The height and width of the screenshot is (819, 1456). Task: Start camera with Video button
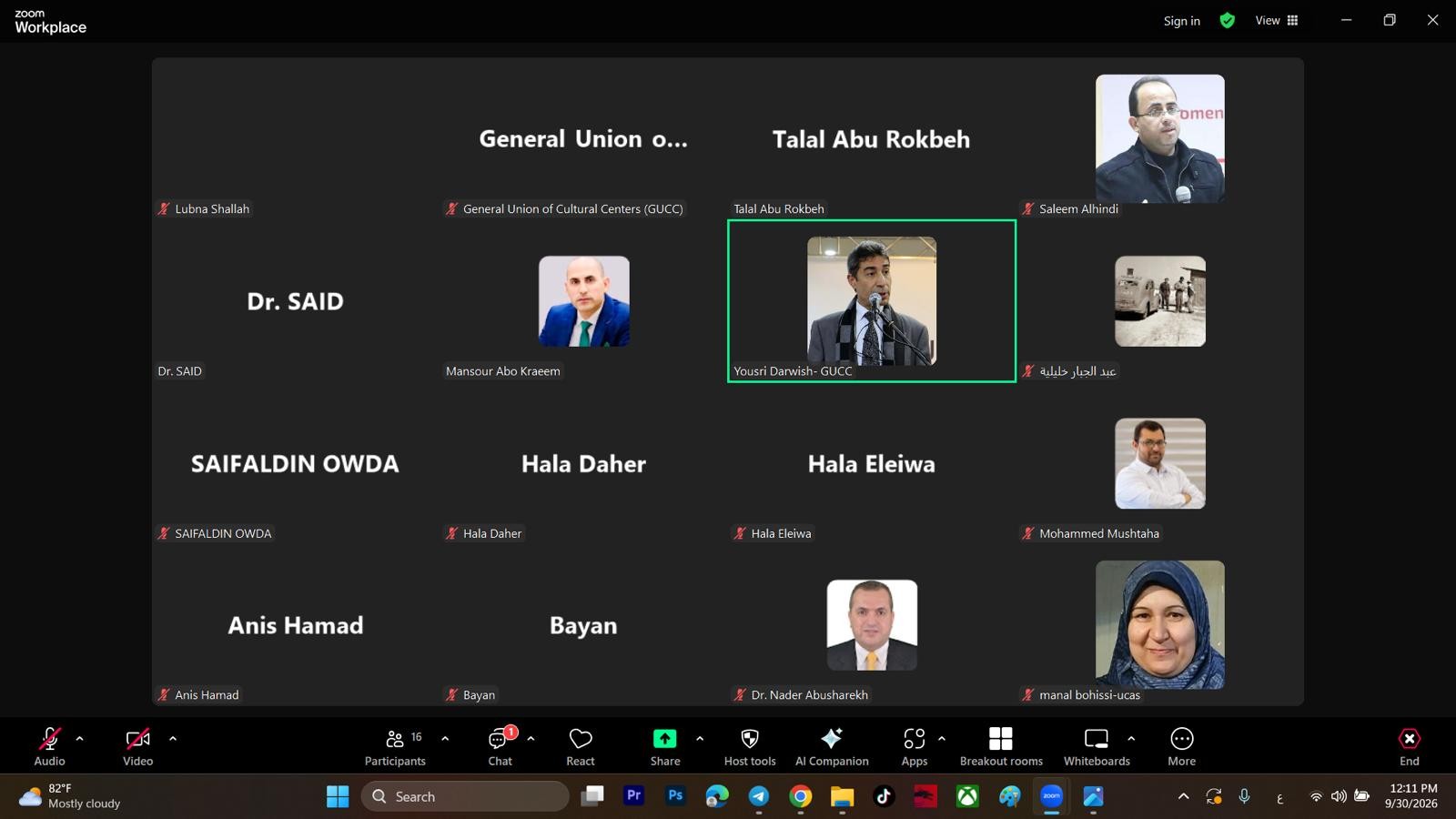pos(137,746)
